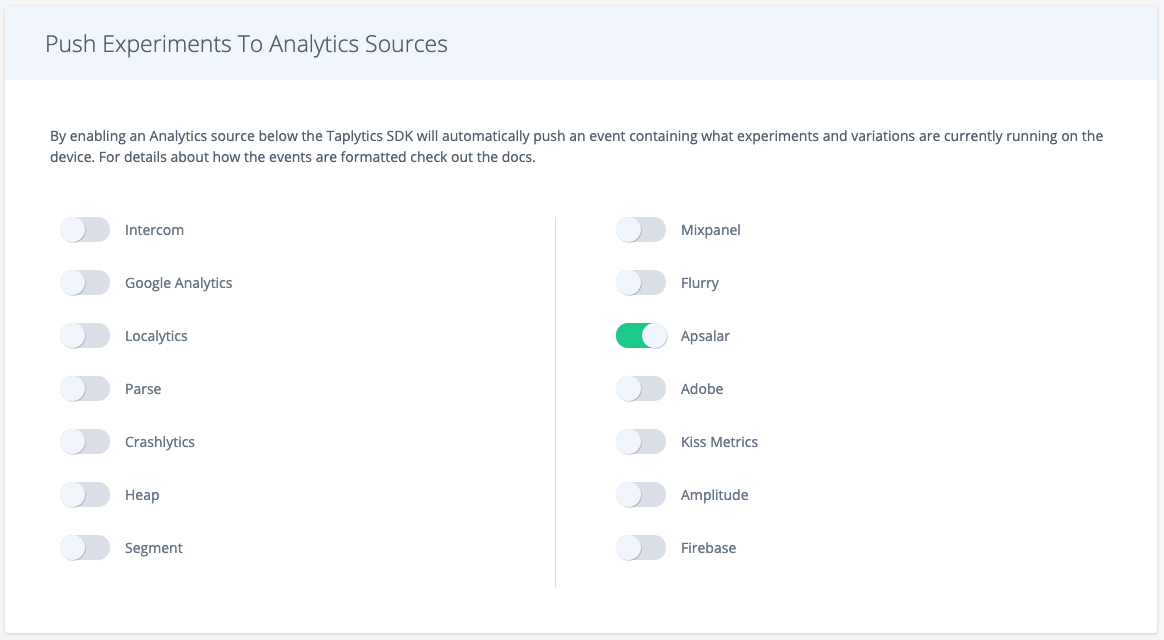Click the Segment label text
1164x640 pixels.
[154, 549]
